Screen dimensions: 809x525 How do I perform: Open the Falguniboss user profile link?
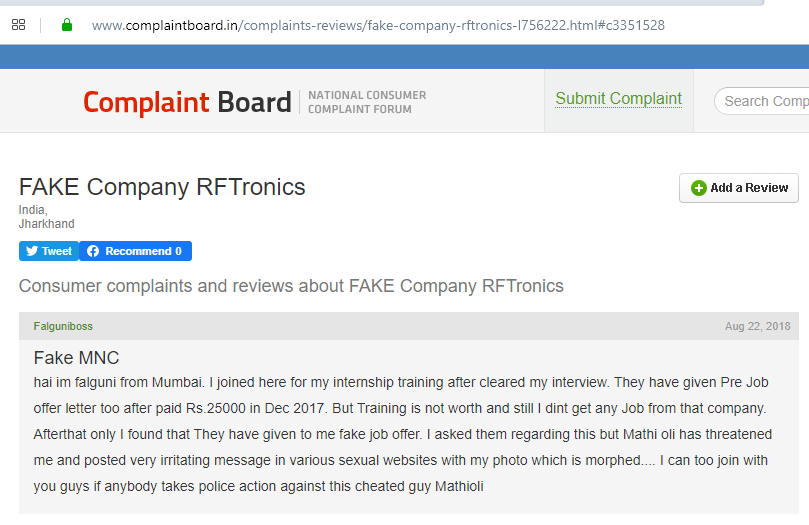coord(63,326)
